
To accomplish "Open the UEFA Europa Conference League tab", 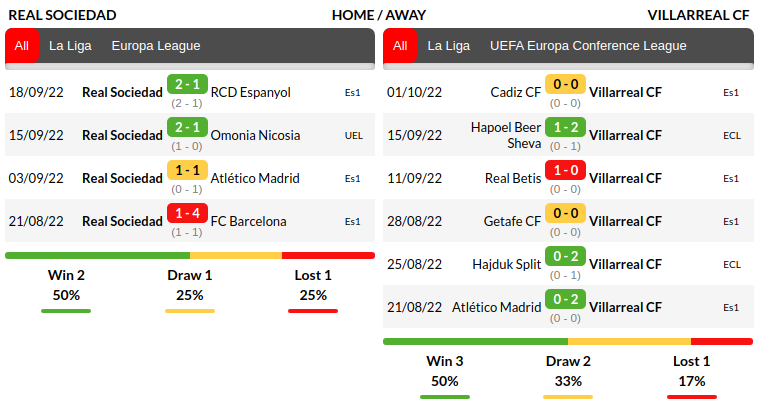I will (x=588, y=46).
